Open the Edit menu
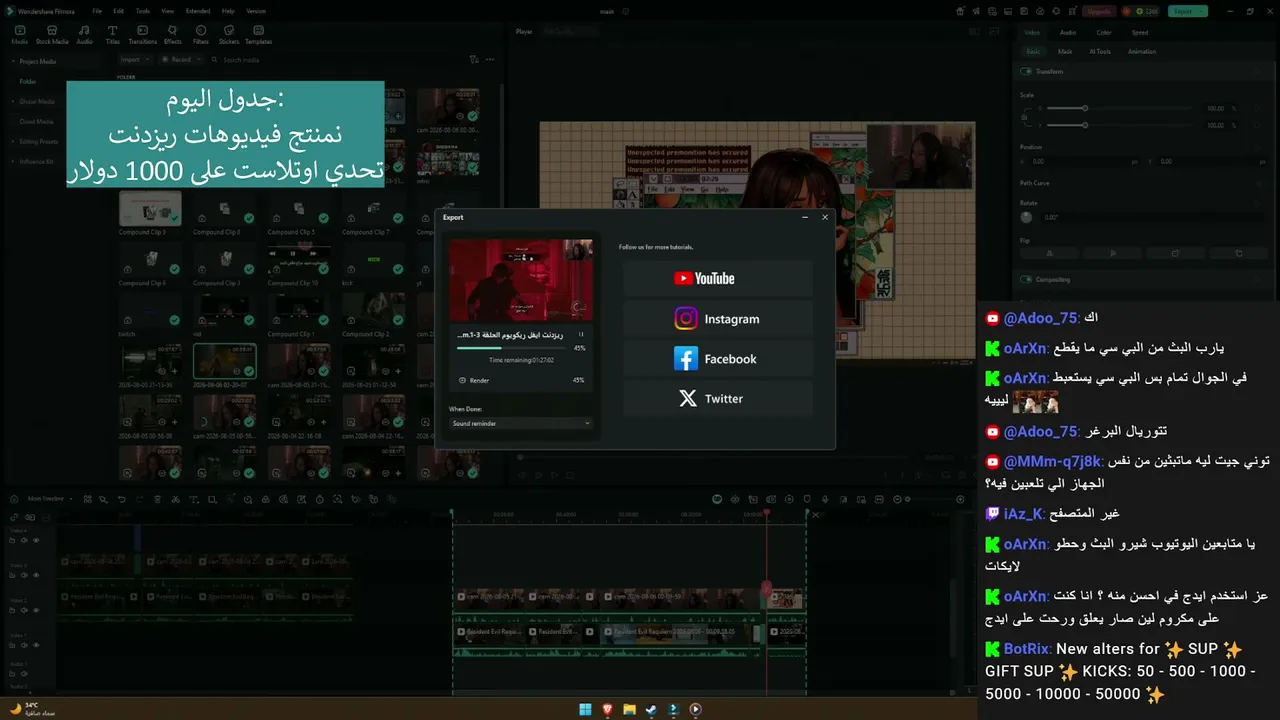 click(119, 11)
